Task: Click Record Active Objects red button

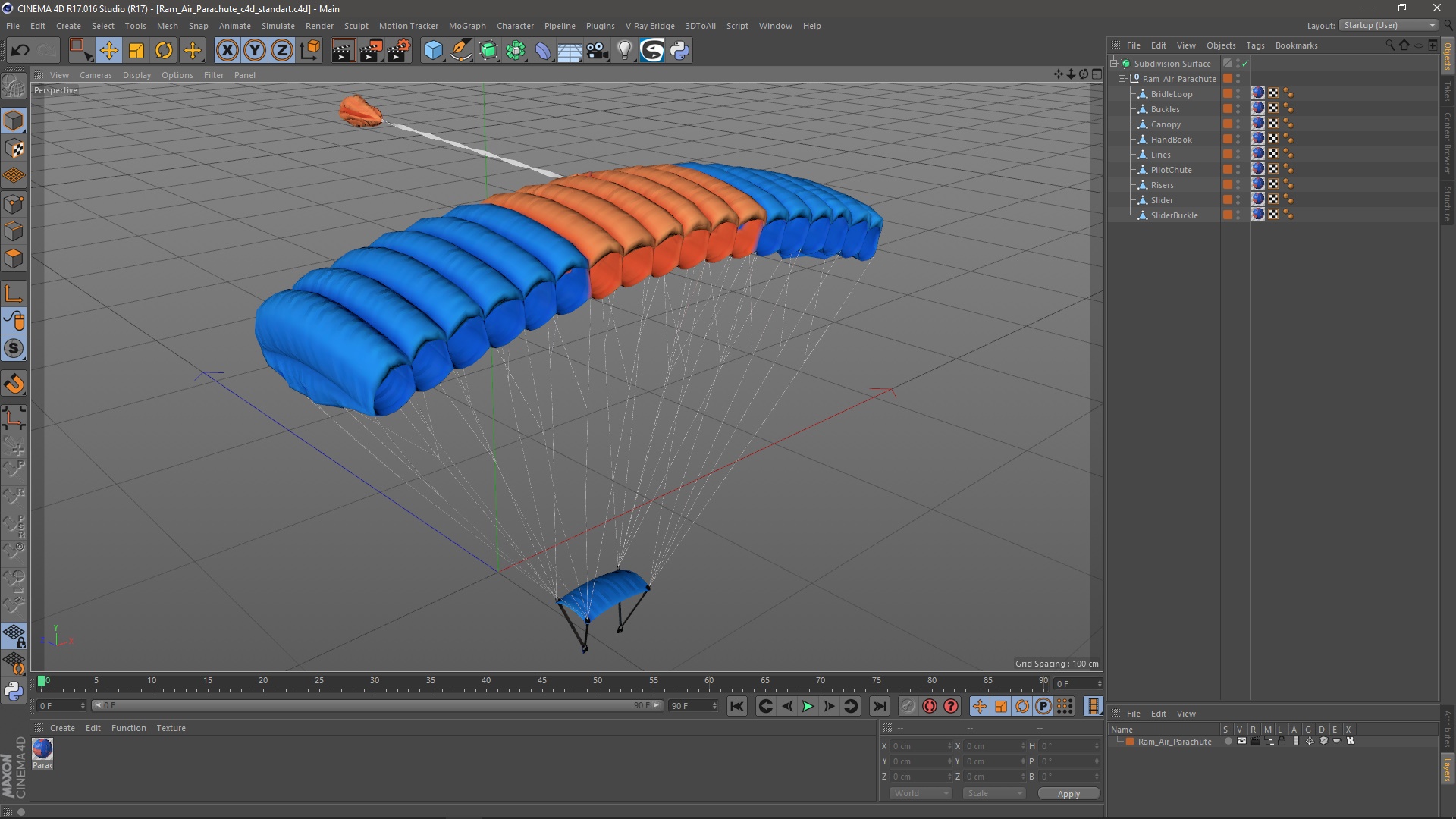Action: (x=930, y=706)
